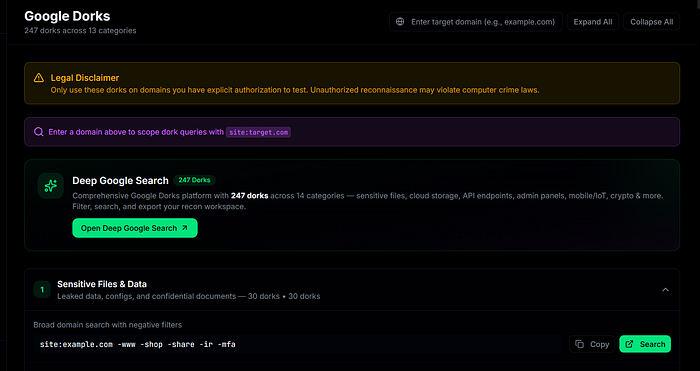Click the globe icon in the domain field
The image size is (700, 371).
coord(400,21)
